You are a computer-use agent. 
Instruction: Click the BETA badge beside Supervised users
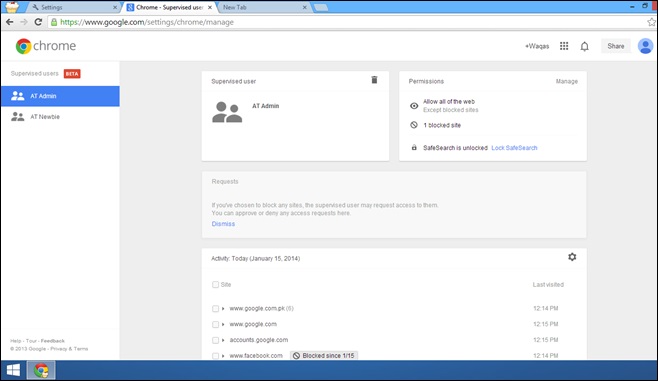point(72,74)
